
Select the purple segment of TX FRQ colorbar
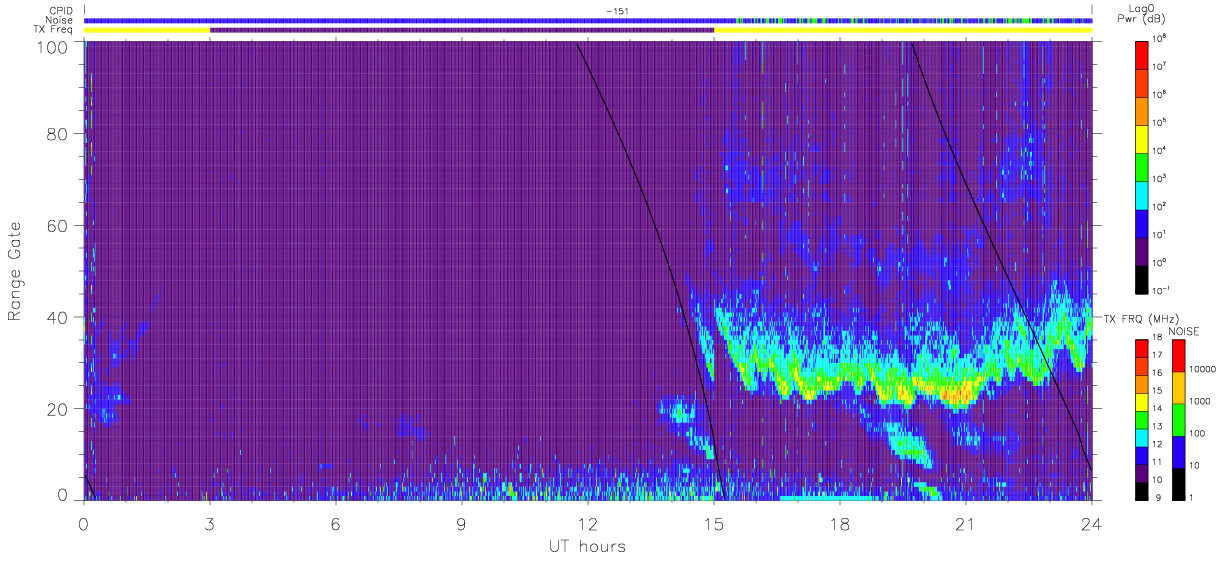coord(1144,471)
